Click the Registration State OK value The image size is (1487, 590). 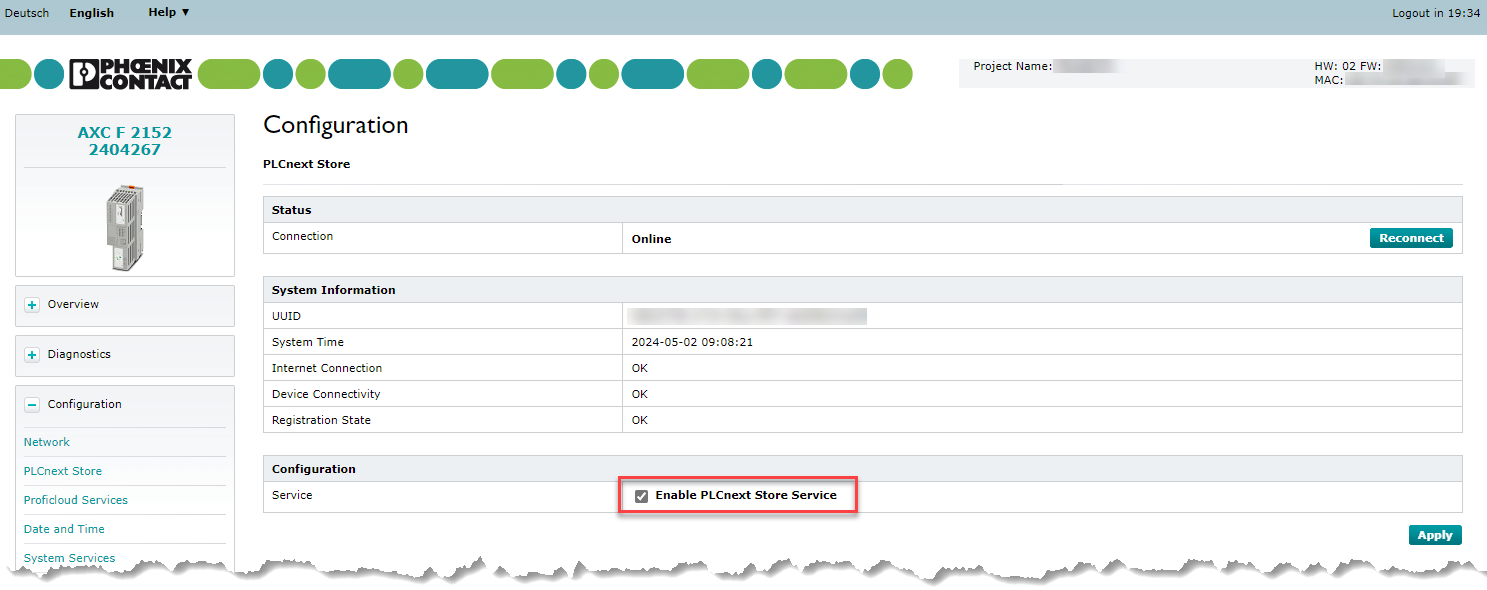[640, 420]
